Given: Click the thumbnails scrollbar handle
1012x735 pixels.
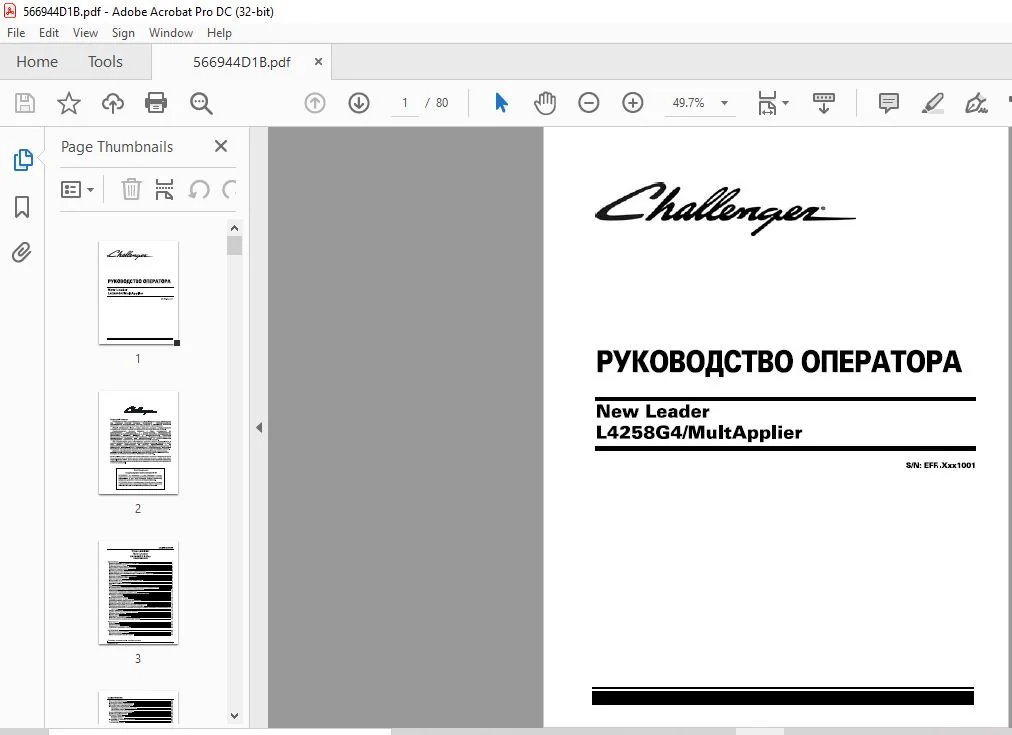Looking at the screenshot, I should click(234, 246).
